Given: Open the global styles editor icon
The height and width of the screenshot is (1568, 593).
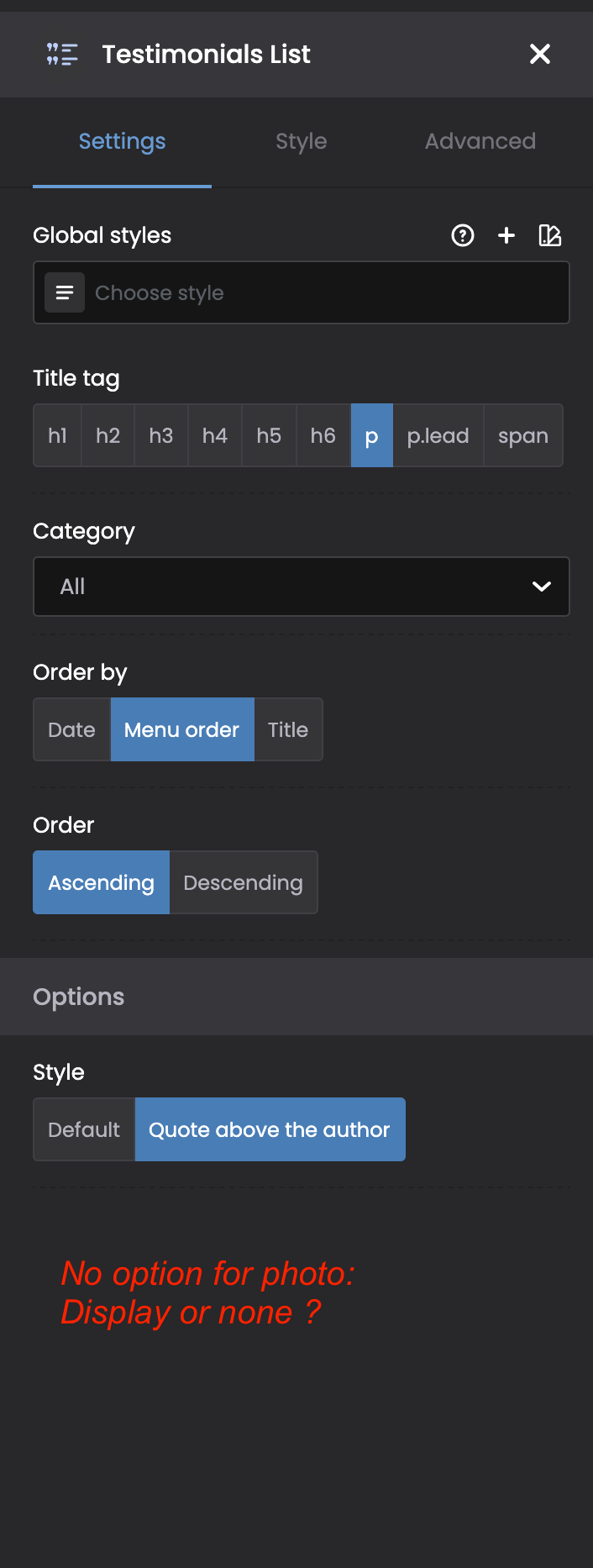Looking at the screenshot, I should click(550, 235).
